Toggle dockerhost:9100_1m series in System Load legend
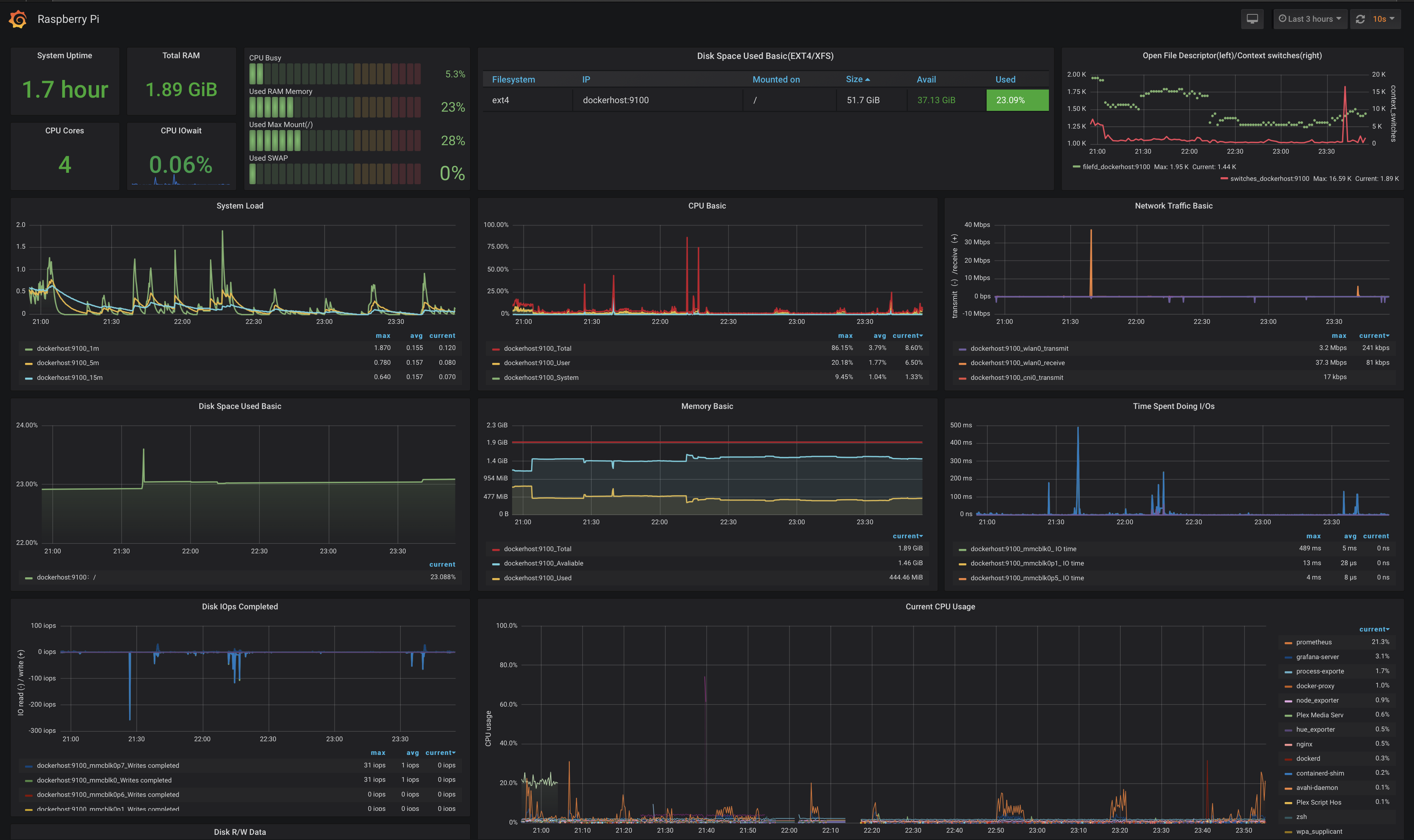 point(68,349)
